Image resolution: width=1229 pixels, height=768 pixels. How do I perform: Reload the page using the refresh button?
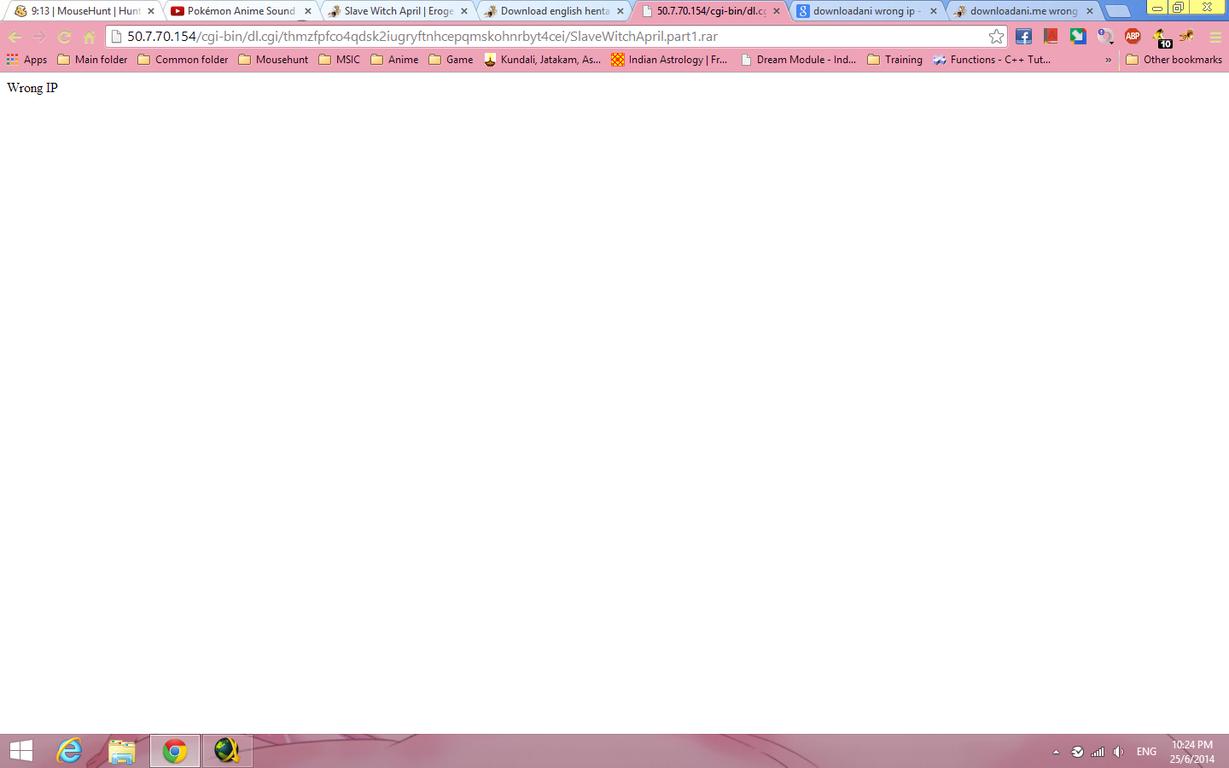click(x=64, y=36)
